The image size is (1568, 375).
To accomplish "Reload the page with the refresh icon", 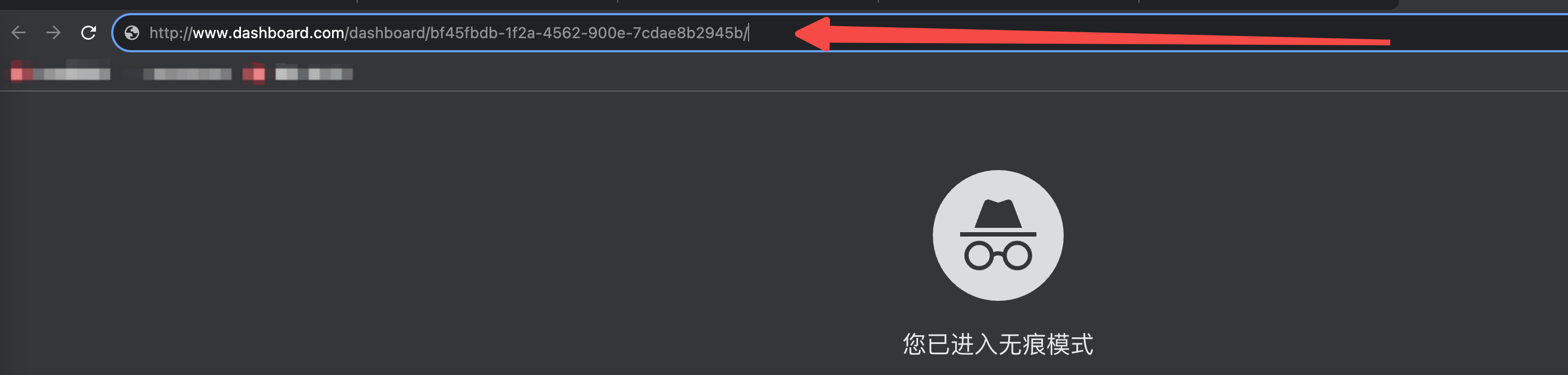I will click(89, 32).
